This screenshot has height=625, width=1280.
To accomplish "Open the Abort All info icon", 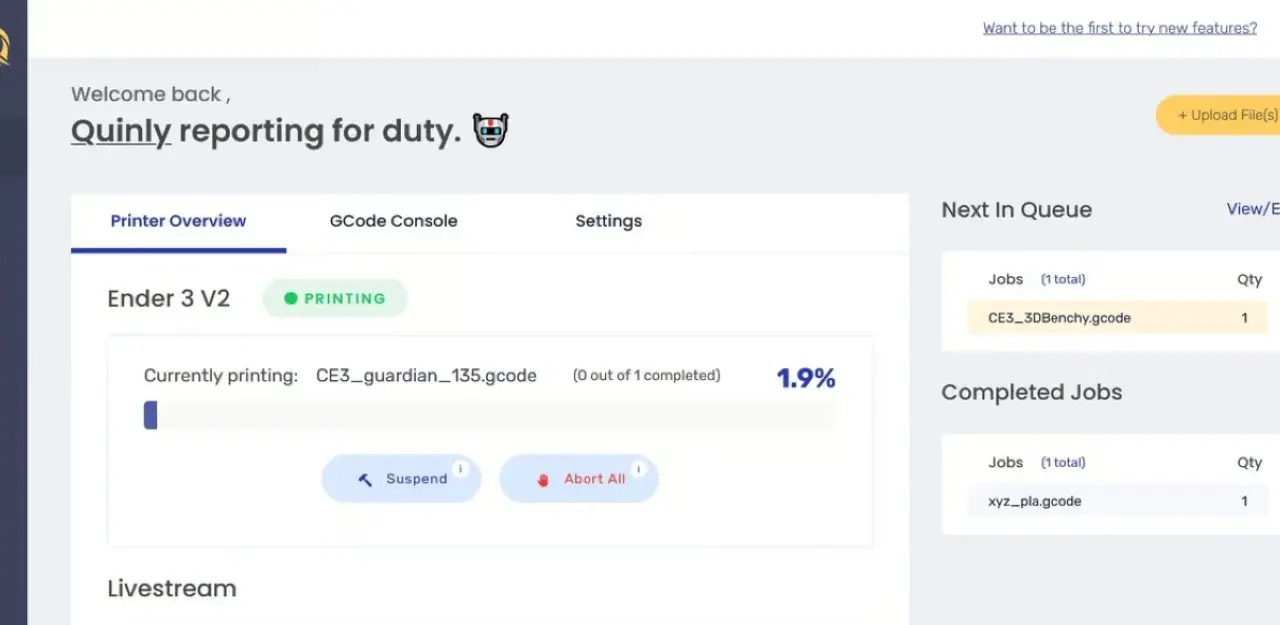I will click(638, 468).
